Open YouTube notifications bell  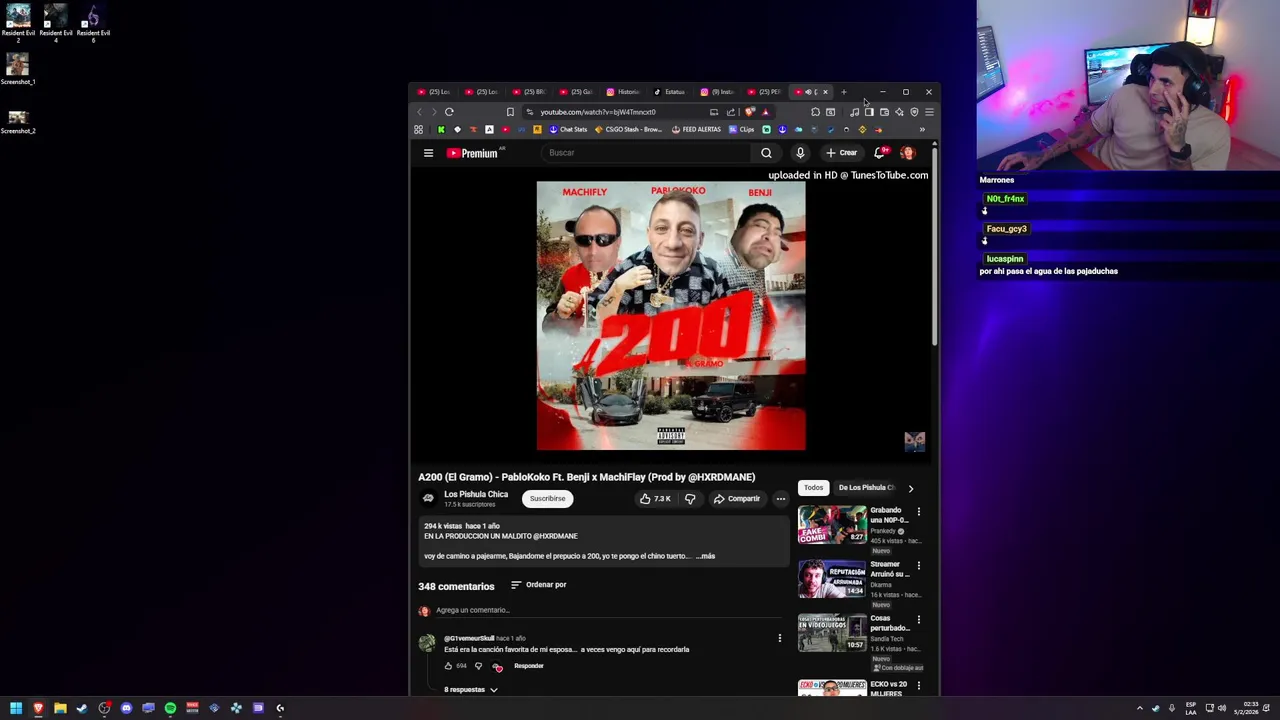[x=879, y=153]
